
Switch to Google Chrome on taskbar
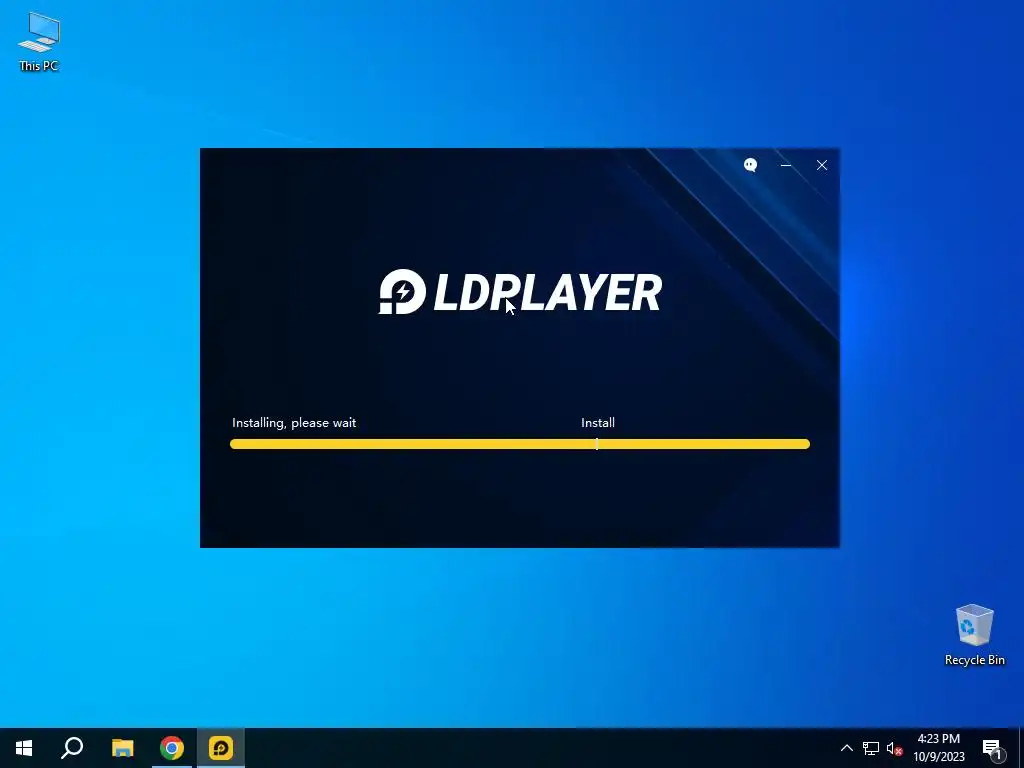pyautogui.click(x=172, y=748)
